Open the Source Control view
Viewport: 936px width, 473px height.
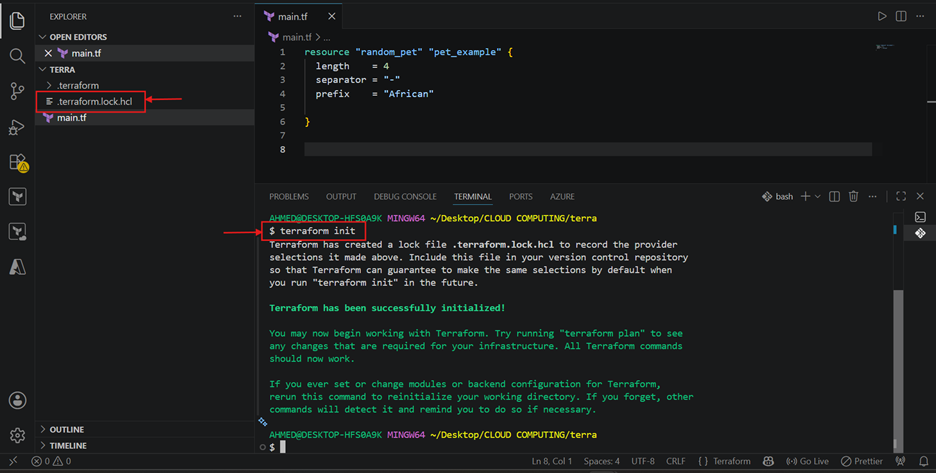click(x=17, y=91)
